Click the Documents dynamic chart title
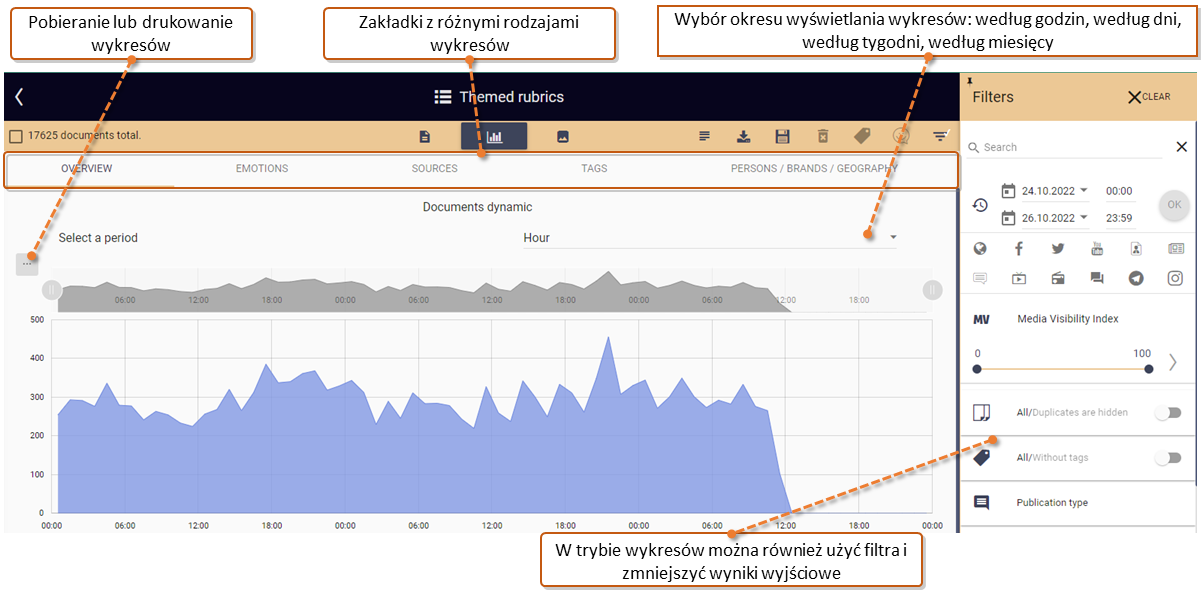 [478, 207]
